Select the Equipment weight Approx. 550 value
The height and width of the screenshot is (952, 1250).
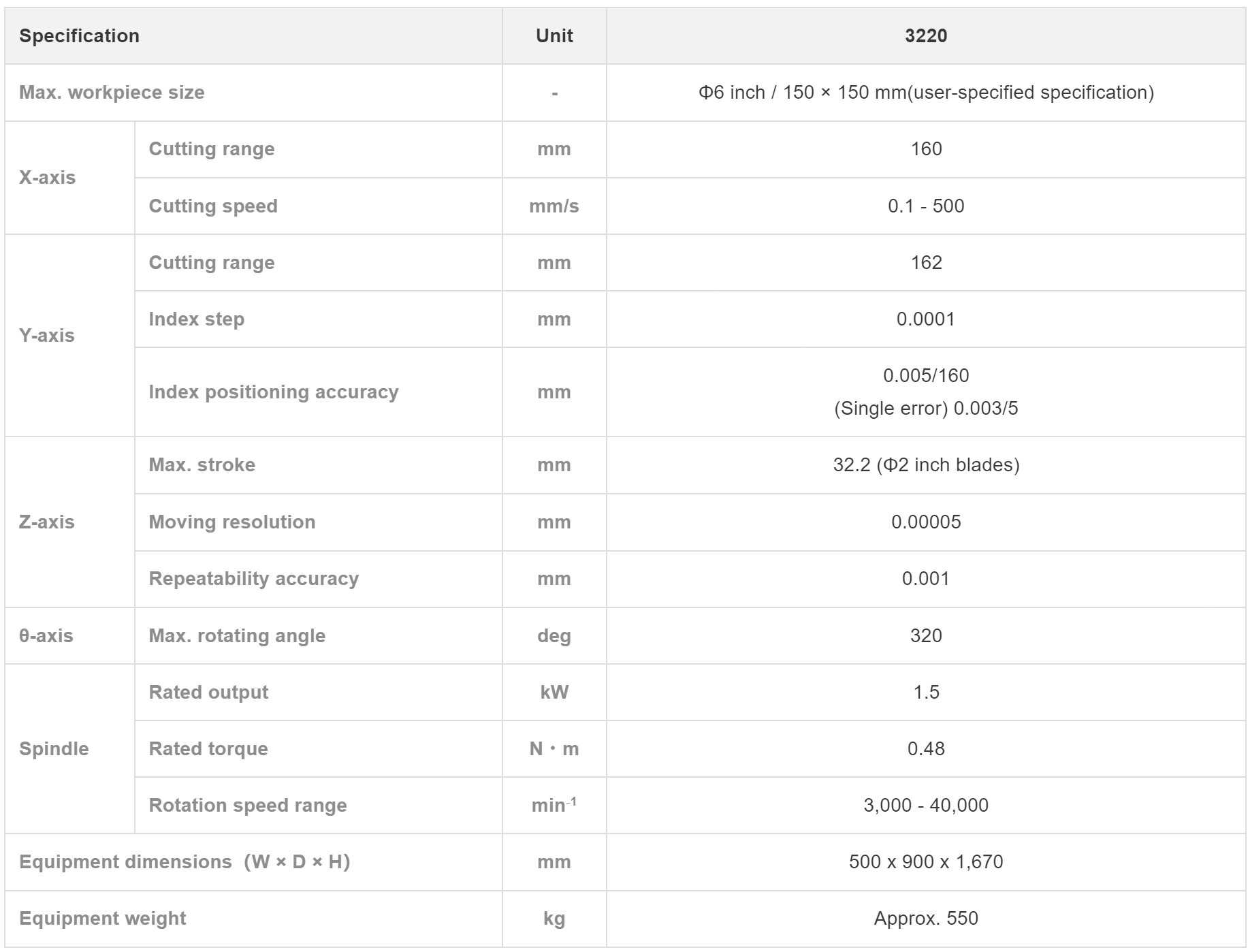coord(926,919)
